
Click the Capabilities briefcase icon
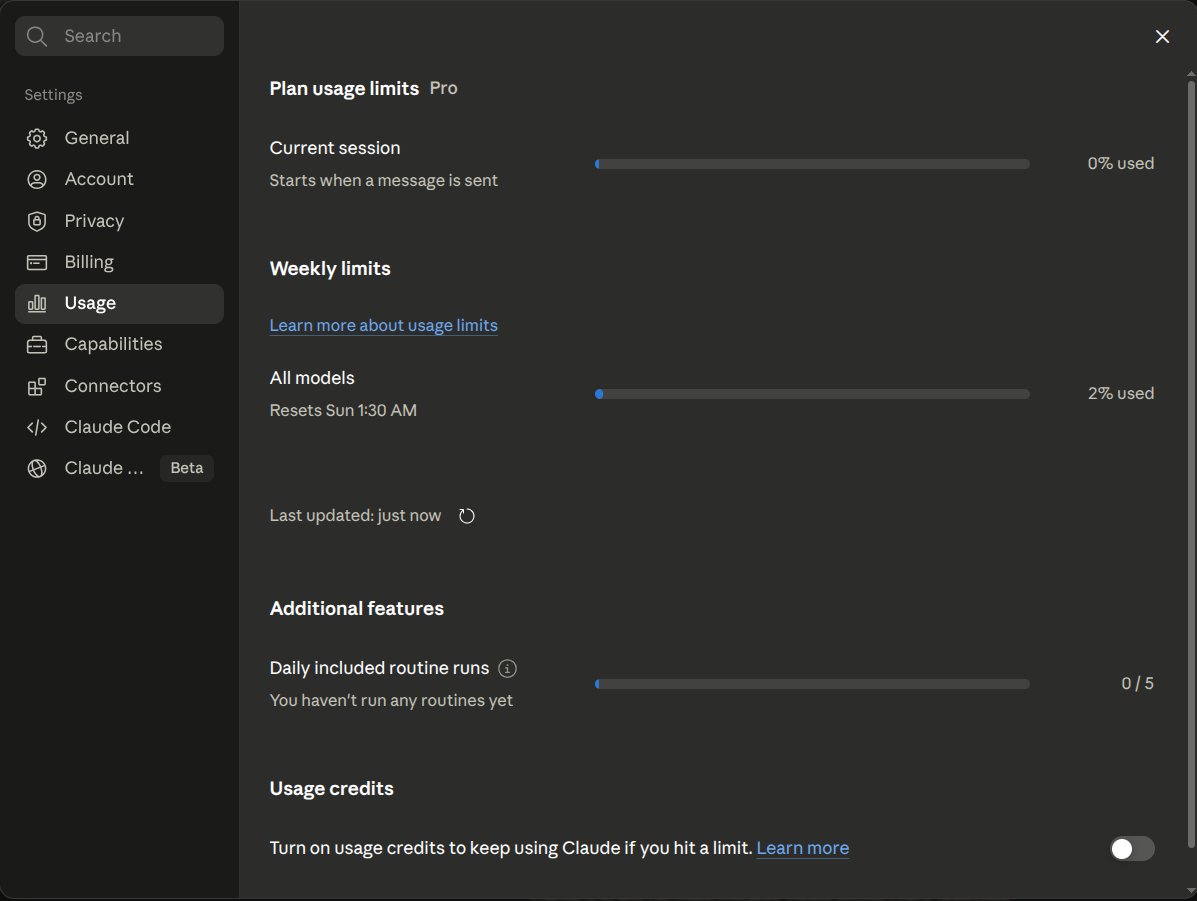tap(37, 345)
